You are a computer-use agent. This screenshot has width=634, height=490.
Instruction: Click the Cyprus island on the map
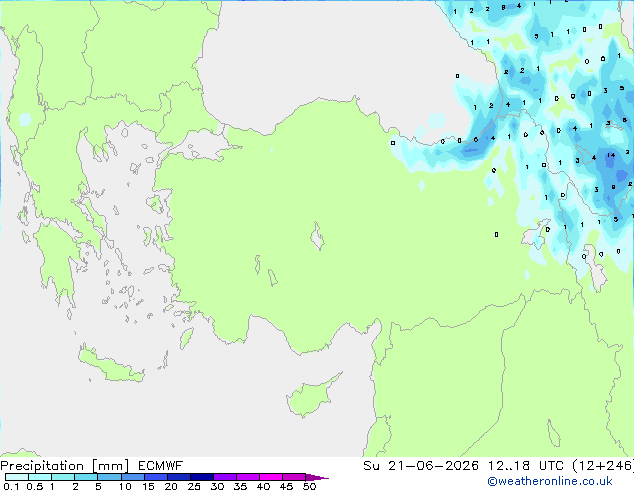click(x=311, y=396)
